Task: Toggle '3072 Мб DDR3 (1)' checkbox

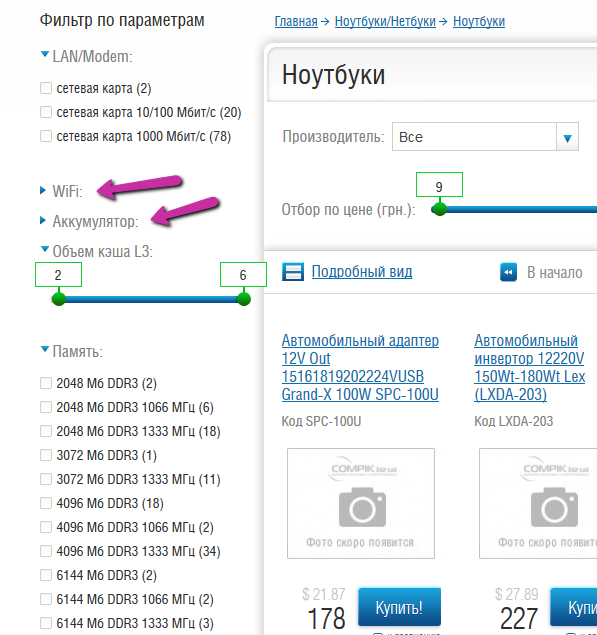Action: (46, 455)
